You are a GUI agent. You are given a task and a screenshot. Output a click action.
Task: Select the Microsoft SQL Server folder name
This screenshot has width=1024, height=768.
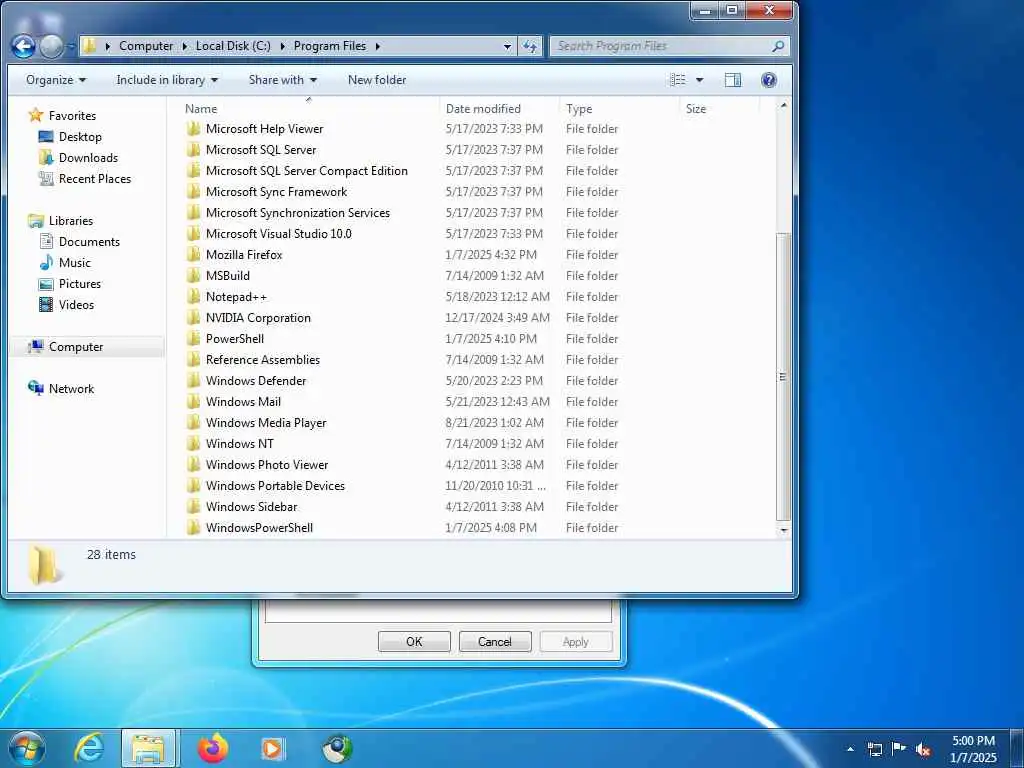(261, 150)
